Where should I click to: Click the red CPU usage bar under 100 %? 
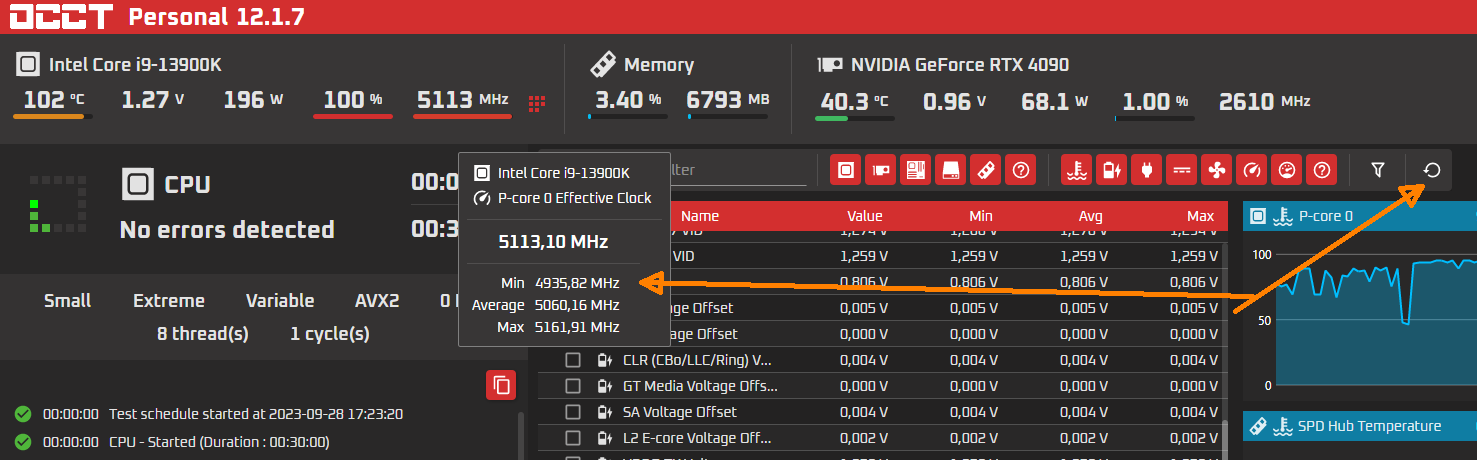point(352,117)
